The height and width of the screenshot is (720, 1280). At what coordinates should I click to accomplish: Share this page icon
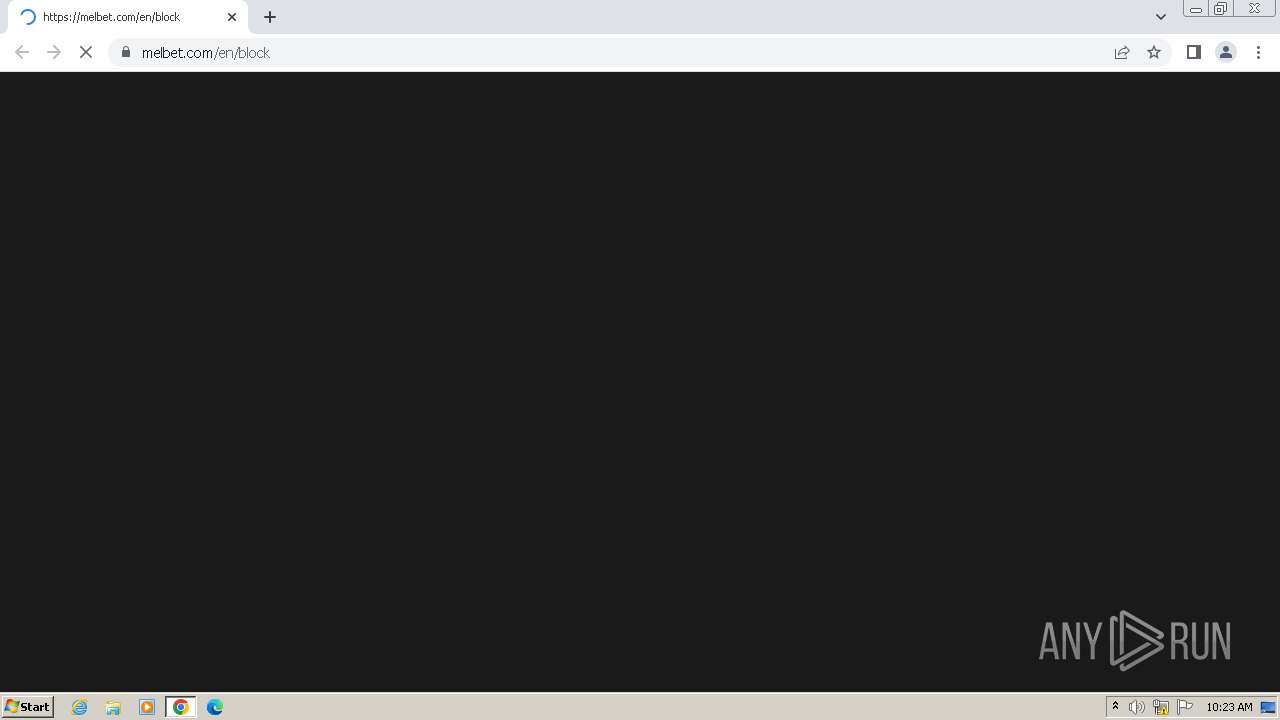(x=1122, y=52)
